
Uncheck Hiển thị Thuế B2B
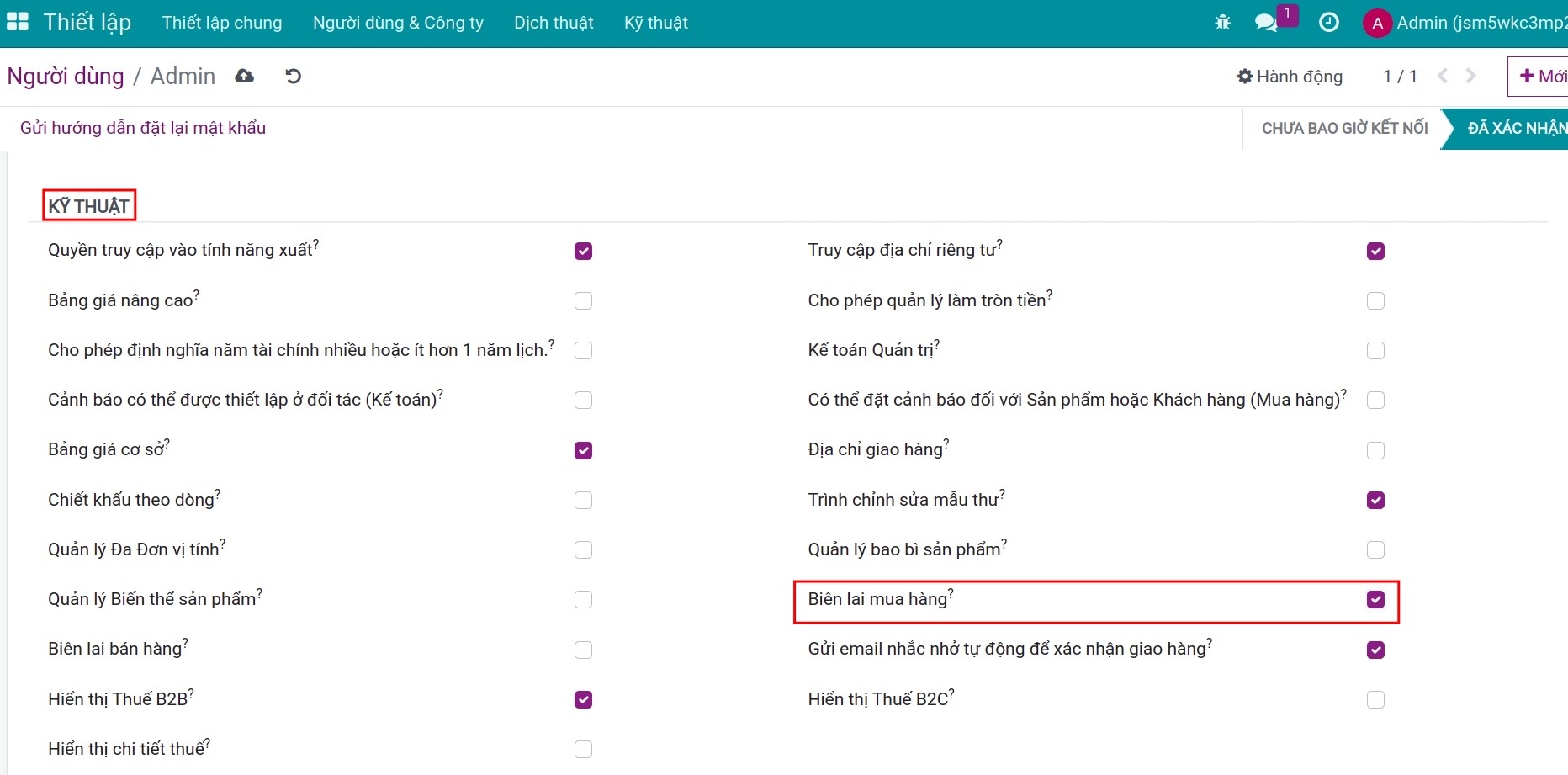point(583,699)
